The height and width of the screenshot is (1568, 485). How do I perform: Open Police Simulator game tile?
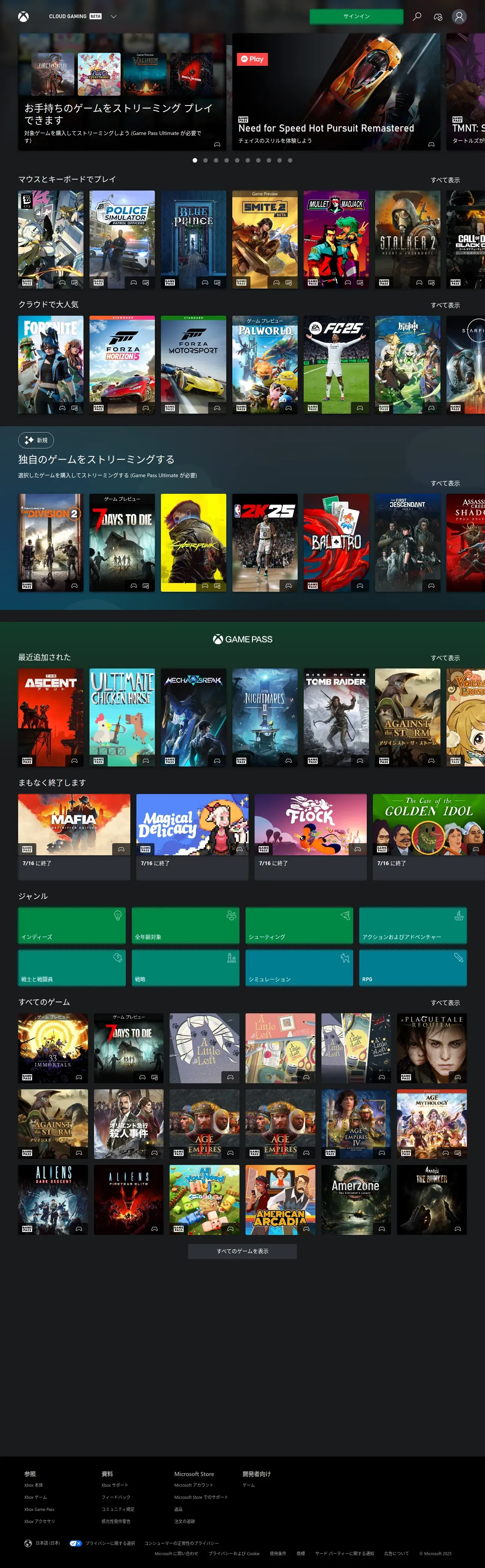point(122,239)
